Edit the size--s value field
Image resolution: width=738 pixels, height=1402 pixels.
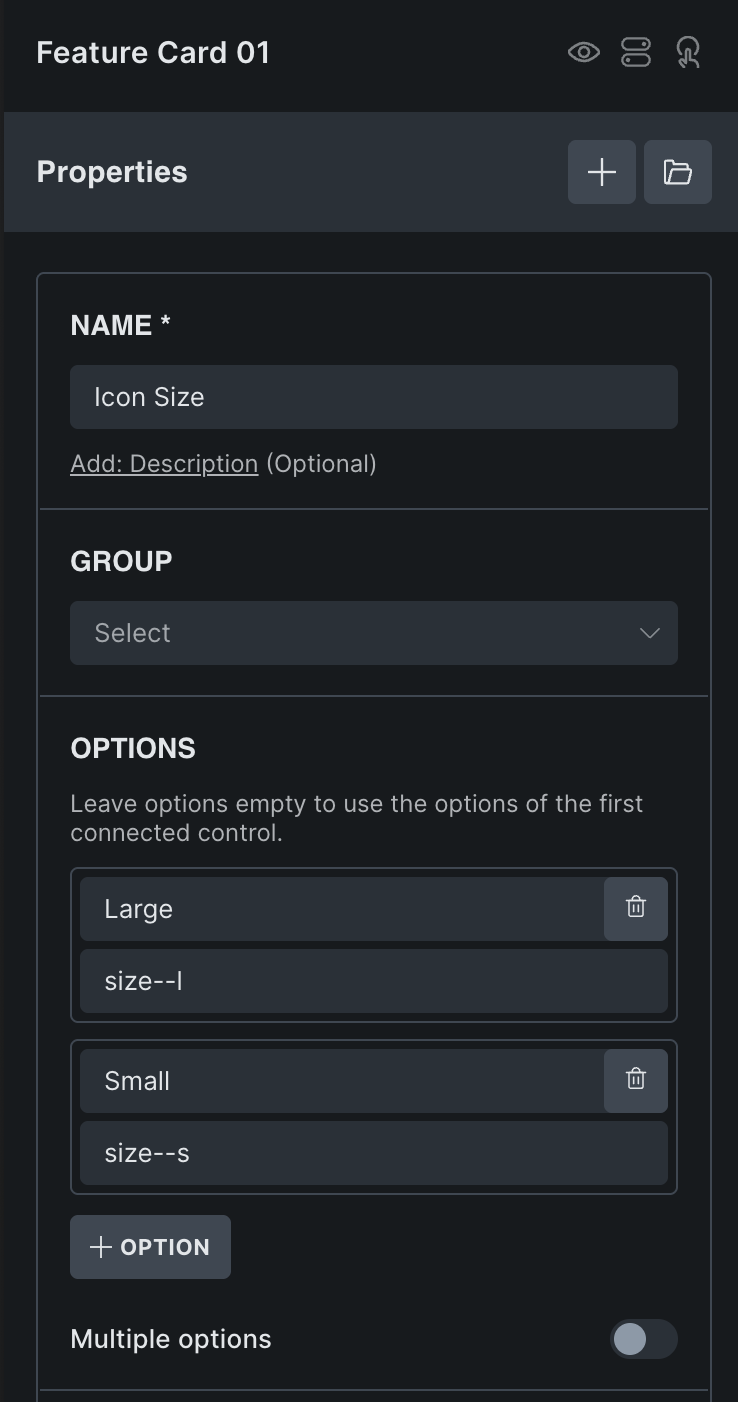tap(374, 1153)
